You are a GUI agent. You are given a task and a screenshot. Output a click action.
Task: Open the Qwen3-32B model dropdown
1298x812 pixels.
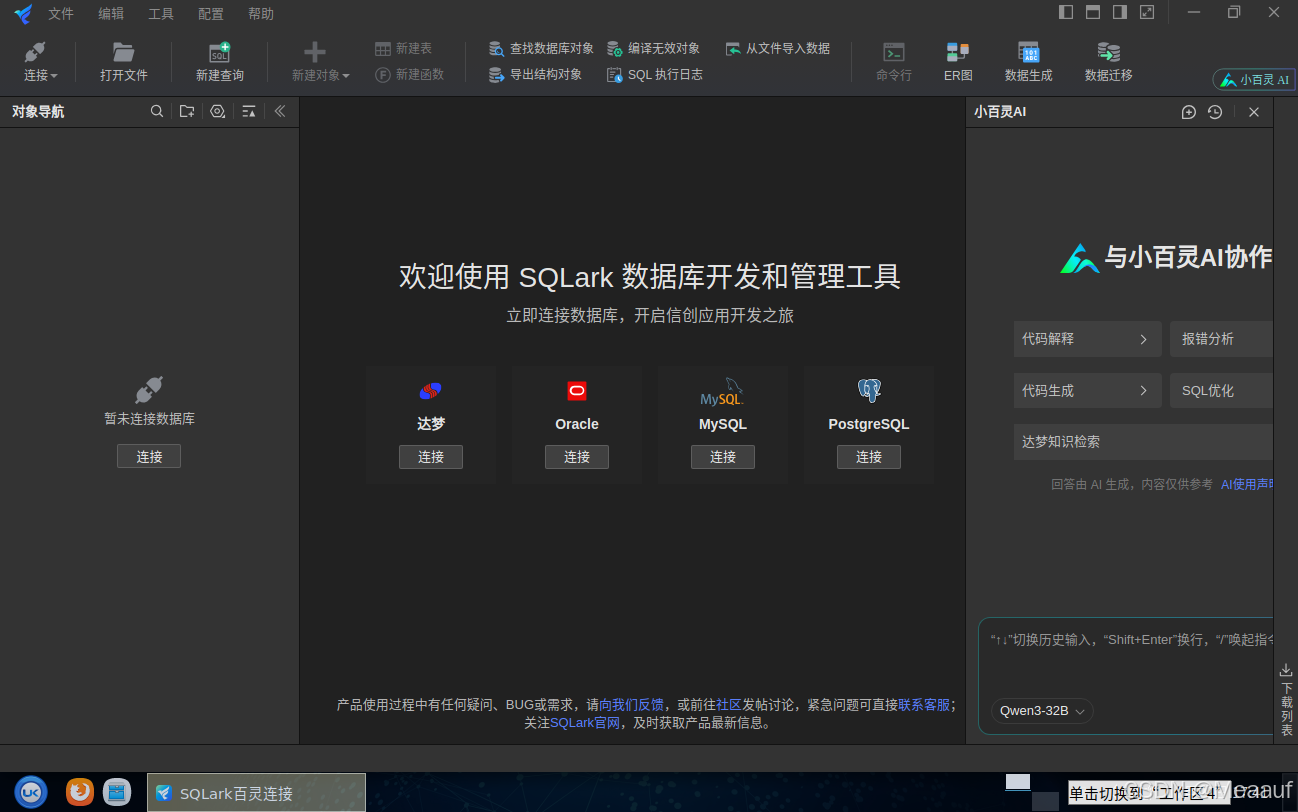tap(1042, 711)
